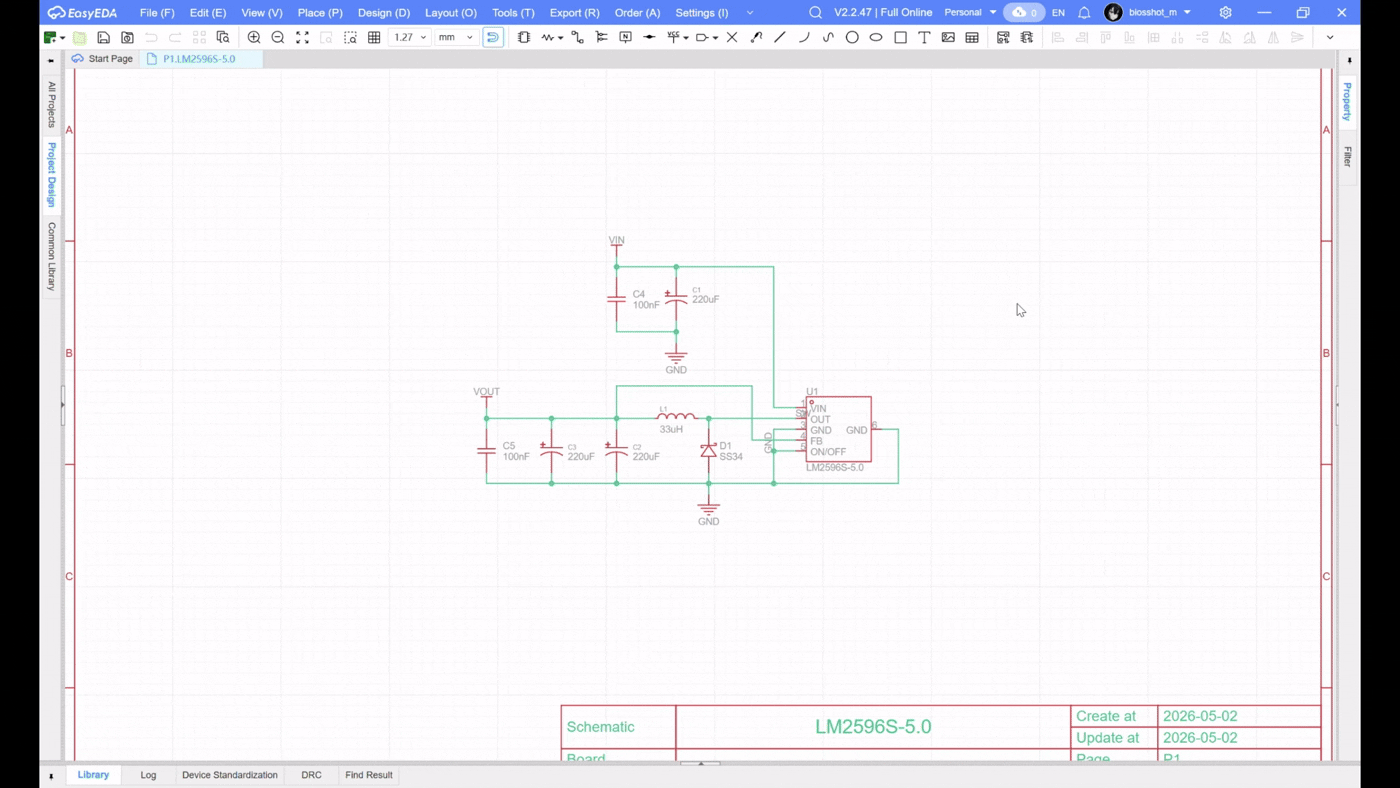Select the Bezier curve tool

pyautogui.click(x=828, y=37)
